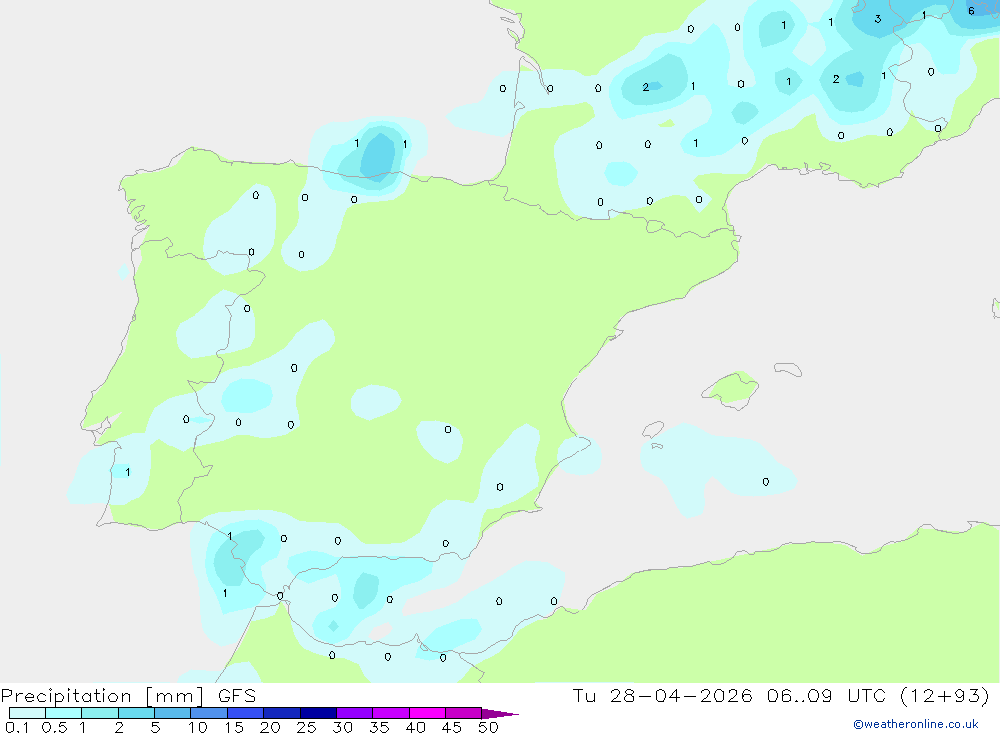Click the '45' legend scale label
The width and height of the screenshot is (1000, 733).
tap(452, 727)
